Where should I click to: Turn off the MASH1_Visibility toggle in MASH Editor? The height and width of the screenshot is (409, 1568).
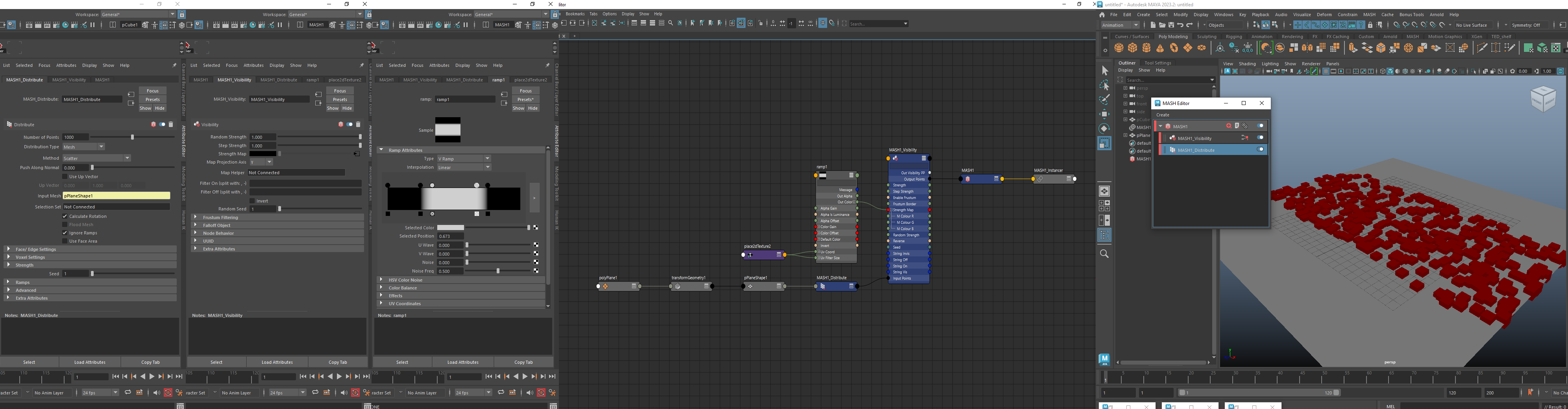pos(1261,138)
